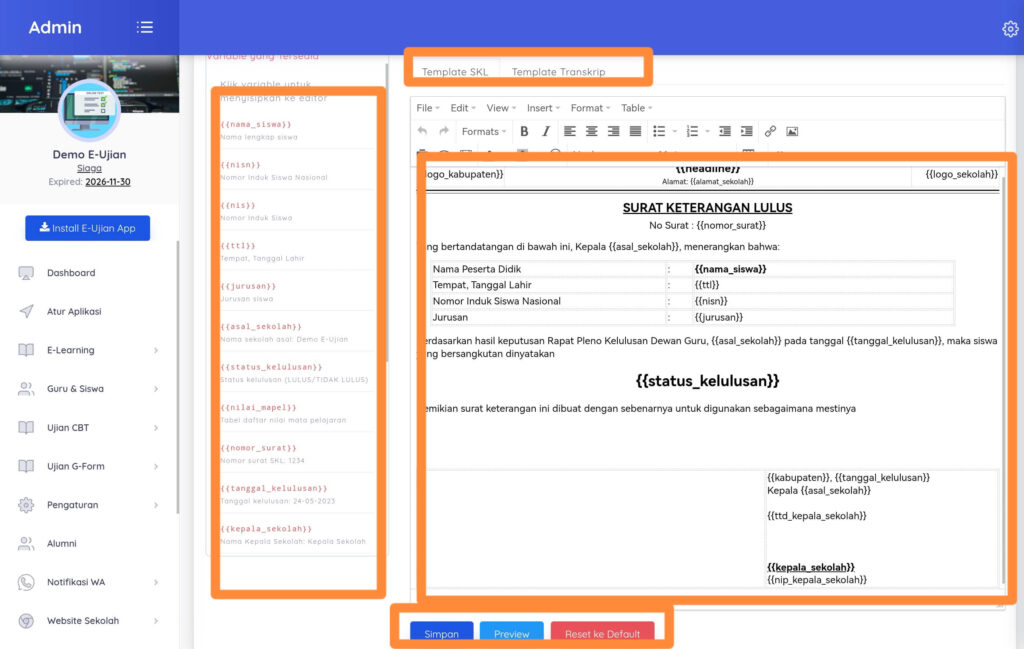Screen dimensions: 1024x649
Task: Toggle the sidebar hamburger menu icon
Action: [144, 27]
